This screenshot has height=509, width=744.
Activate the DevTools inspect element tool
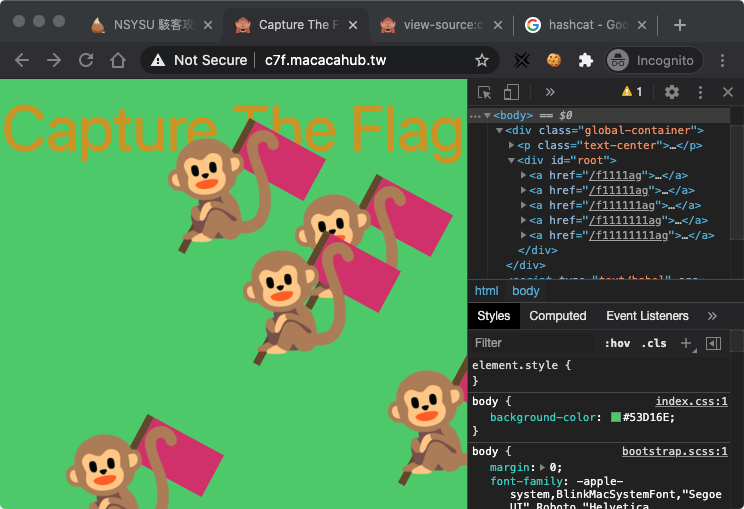(x=484, y=92)
